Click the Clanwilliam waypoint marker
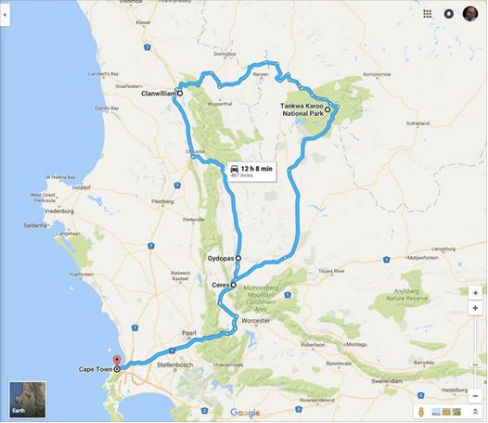 click(x=180, y=93)
